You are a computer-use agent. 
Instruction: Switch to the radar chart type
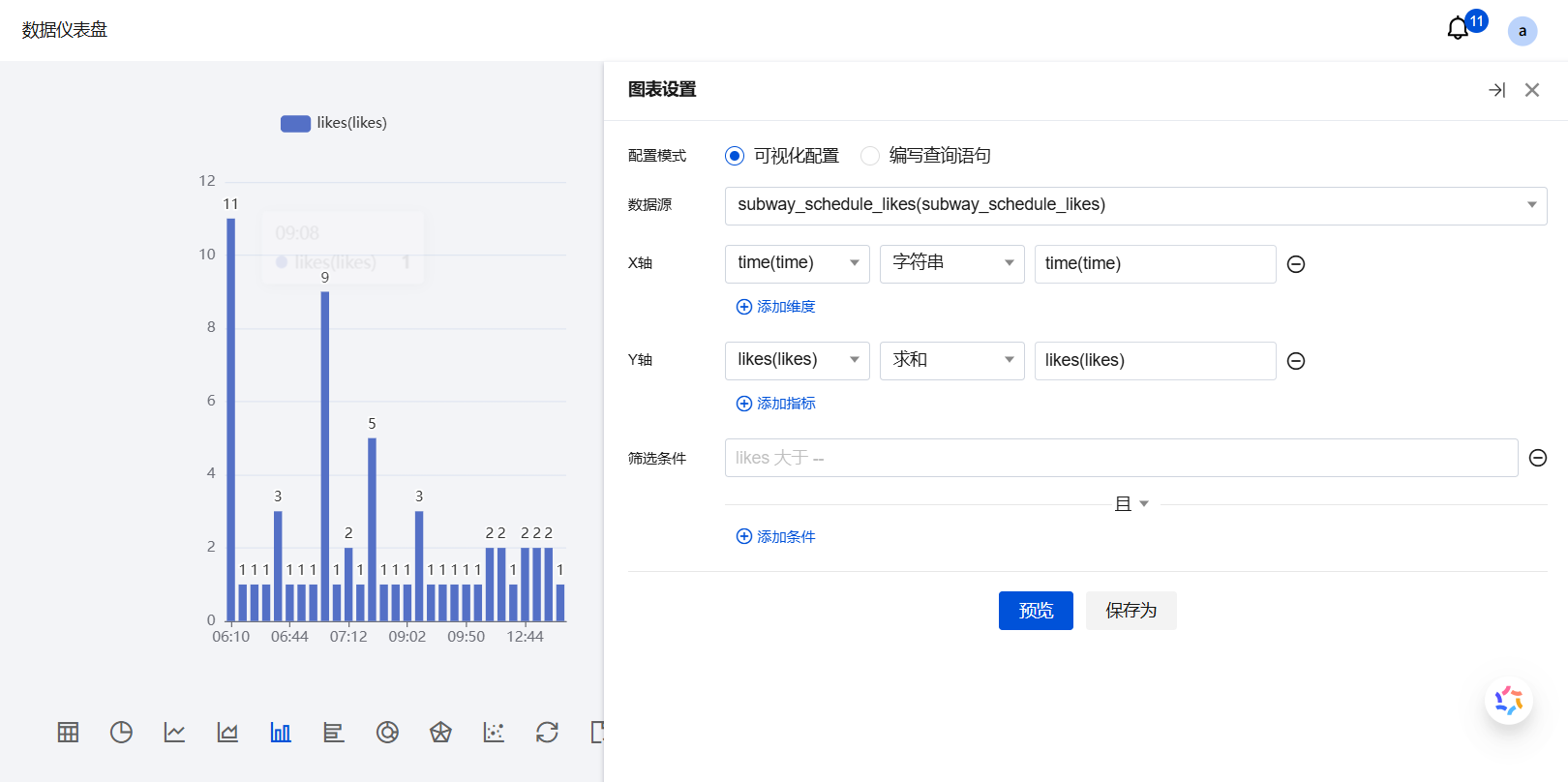point(440,733)
